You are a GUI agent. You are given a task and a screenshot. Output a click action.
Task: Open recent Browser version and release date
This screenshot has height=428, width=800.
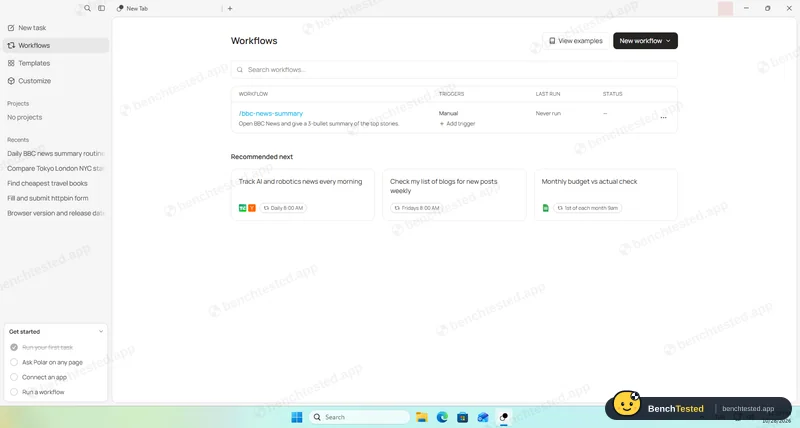[56, 213]
